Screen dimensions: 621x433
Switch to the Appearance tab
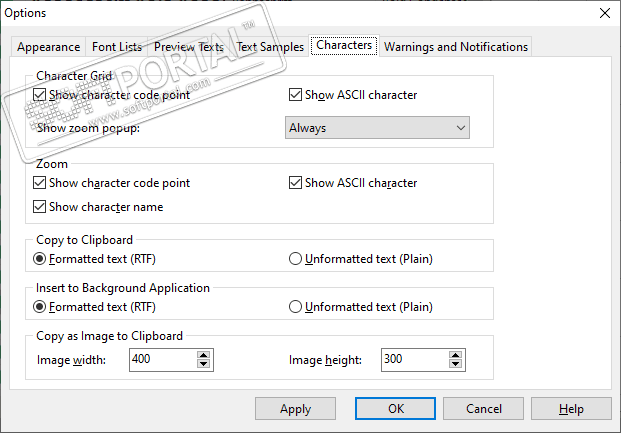(x=49, y=46)
